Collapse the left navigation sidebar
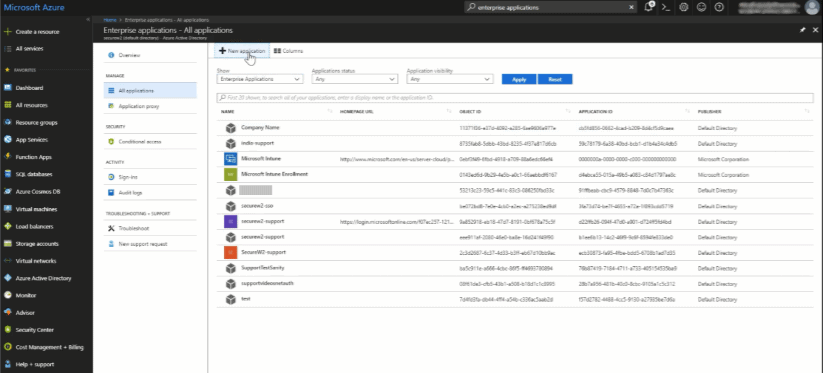This screenshot has height=373, width=823. [88, 19]
